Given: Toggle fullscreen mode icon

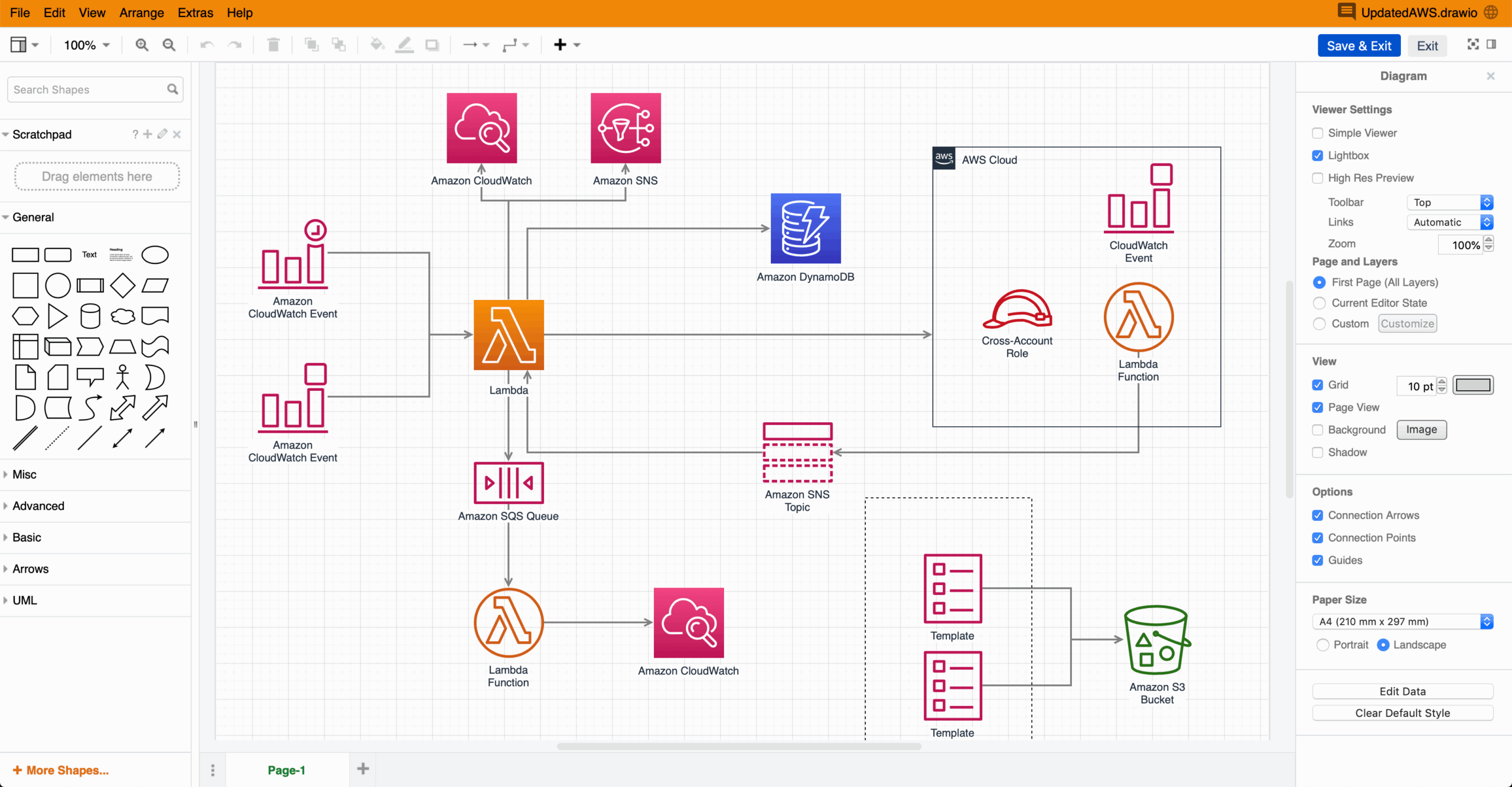Looking at the screenshot, I should (1473, 44).
